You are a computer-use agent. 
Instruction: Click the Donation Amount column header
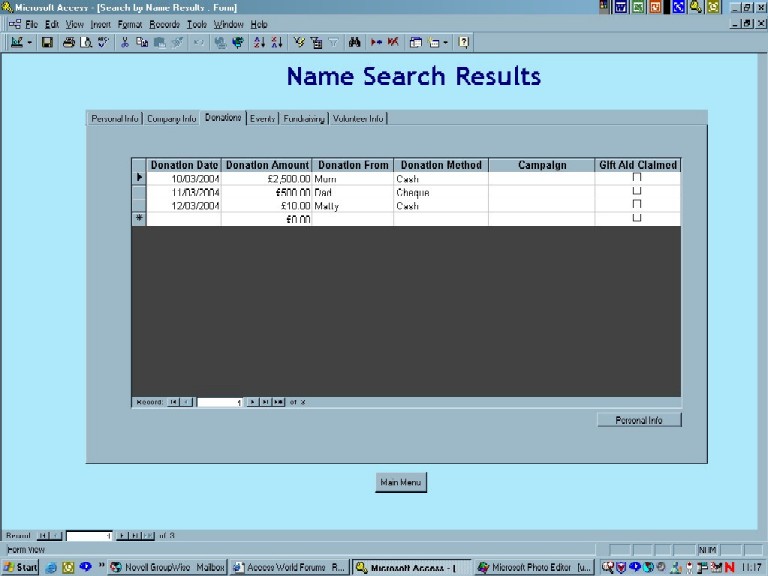[x=266, y=165]
